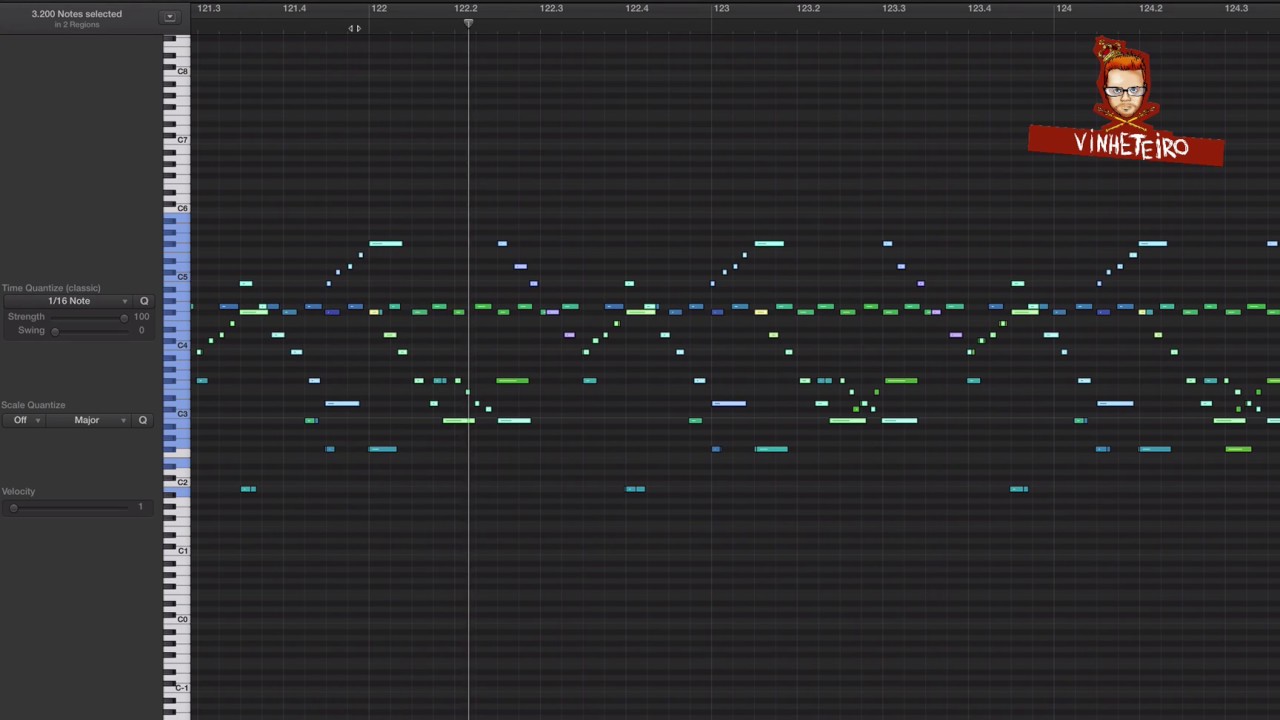Image resolution: width=1280 pixels, height=720 pixels.
Task: Click the Q button beside 1/16 Note
Action: click(x=144, y=301)
